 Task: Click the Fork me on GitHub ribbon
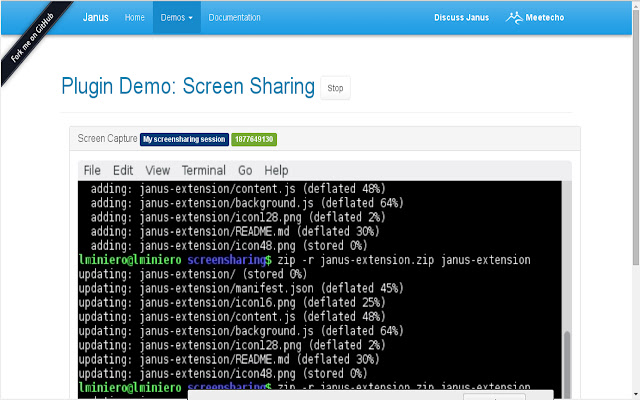pos(34,36)
